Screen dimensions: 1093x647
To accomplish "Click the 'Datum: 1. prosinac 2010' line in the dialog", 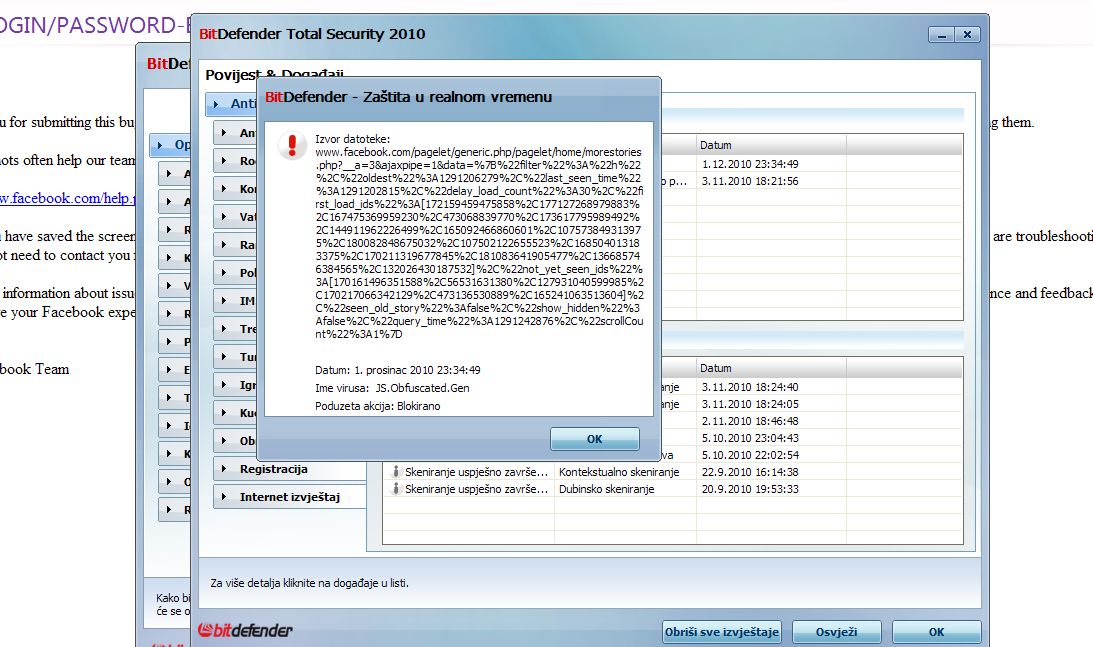I will pyautogui.click(x=397, y=370).
